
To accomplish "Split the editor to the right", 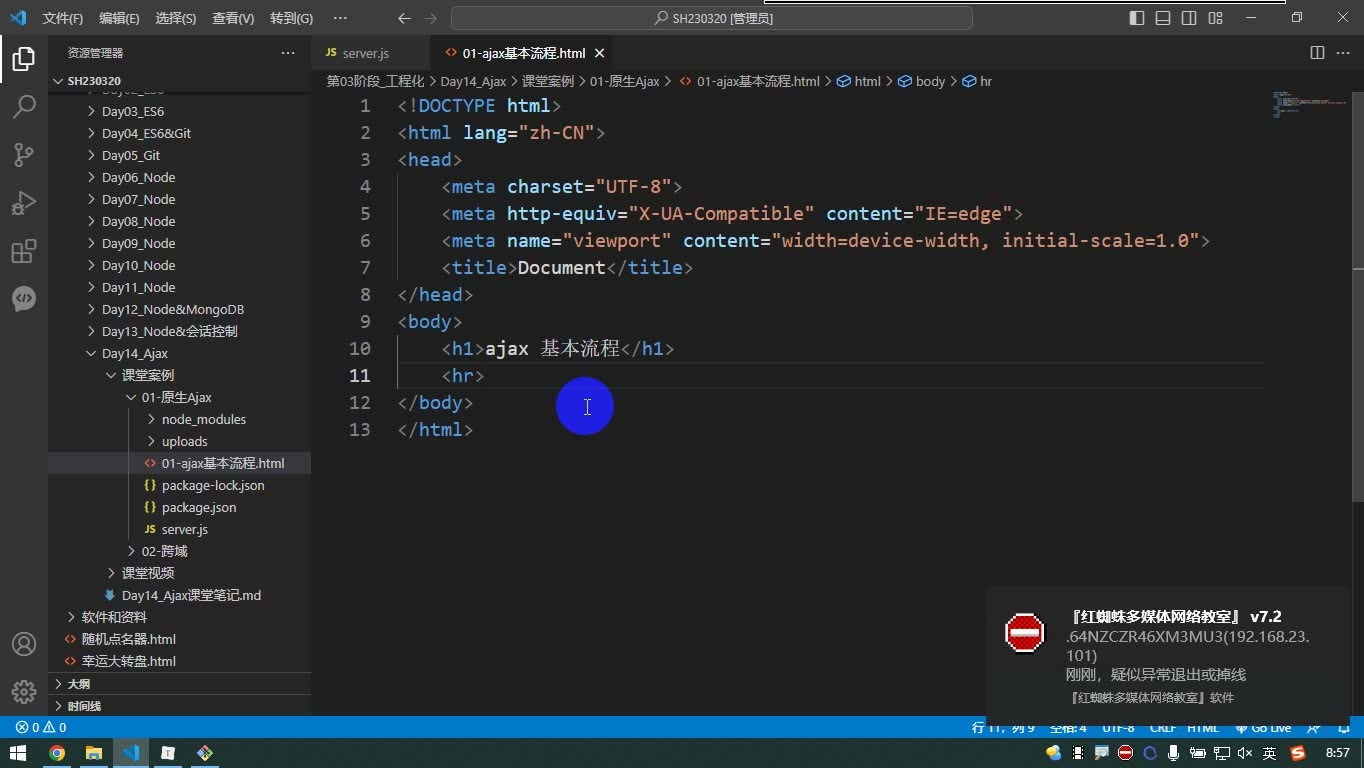I will click(x=1317, y=53).
